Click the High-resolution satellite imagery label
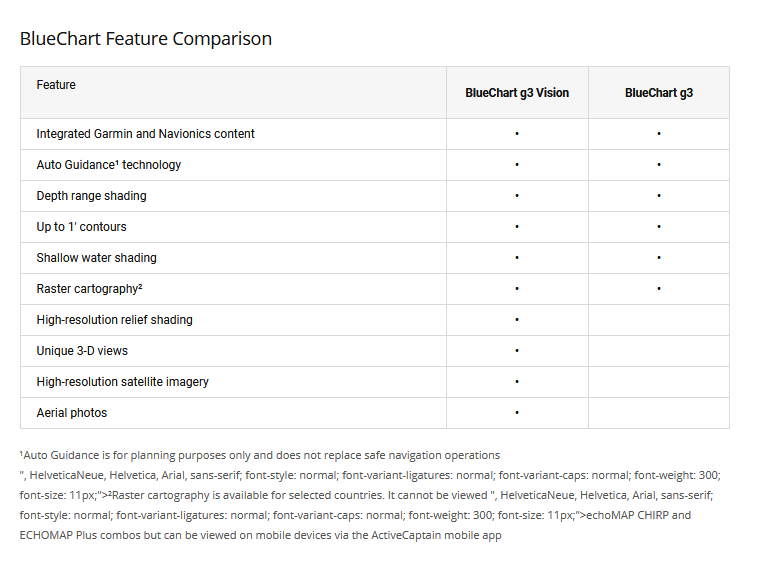The height and width of the screenshot is (567, 761). [122, 382]
